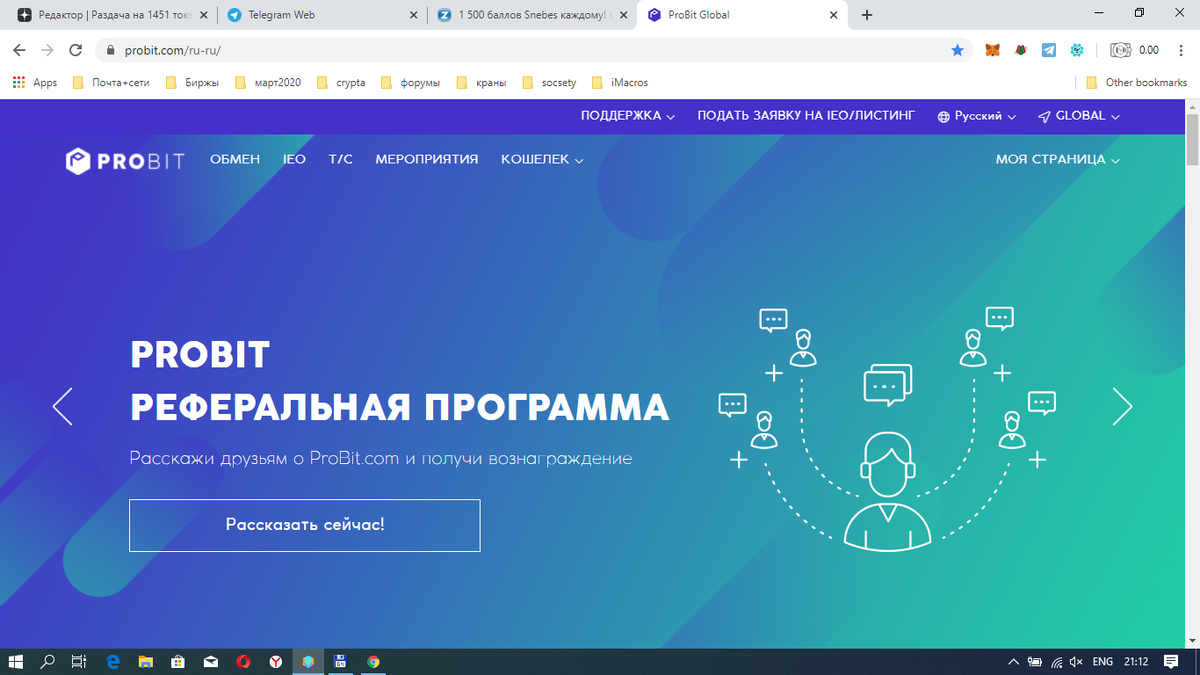Open the 0.00 balance extension
Screen dimensions: 1200x675
(x=1135, y=49)
